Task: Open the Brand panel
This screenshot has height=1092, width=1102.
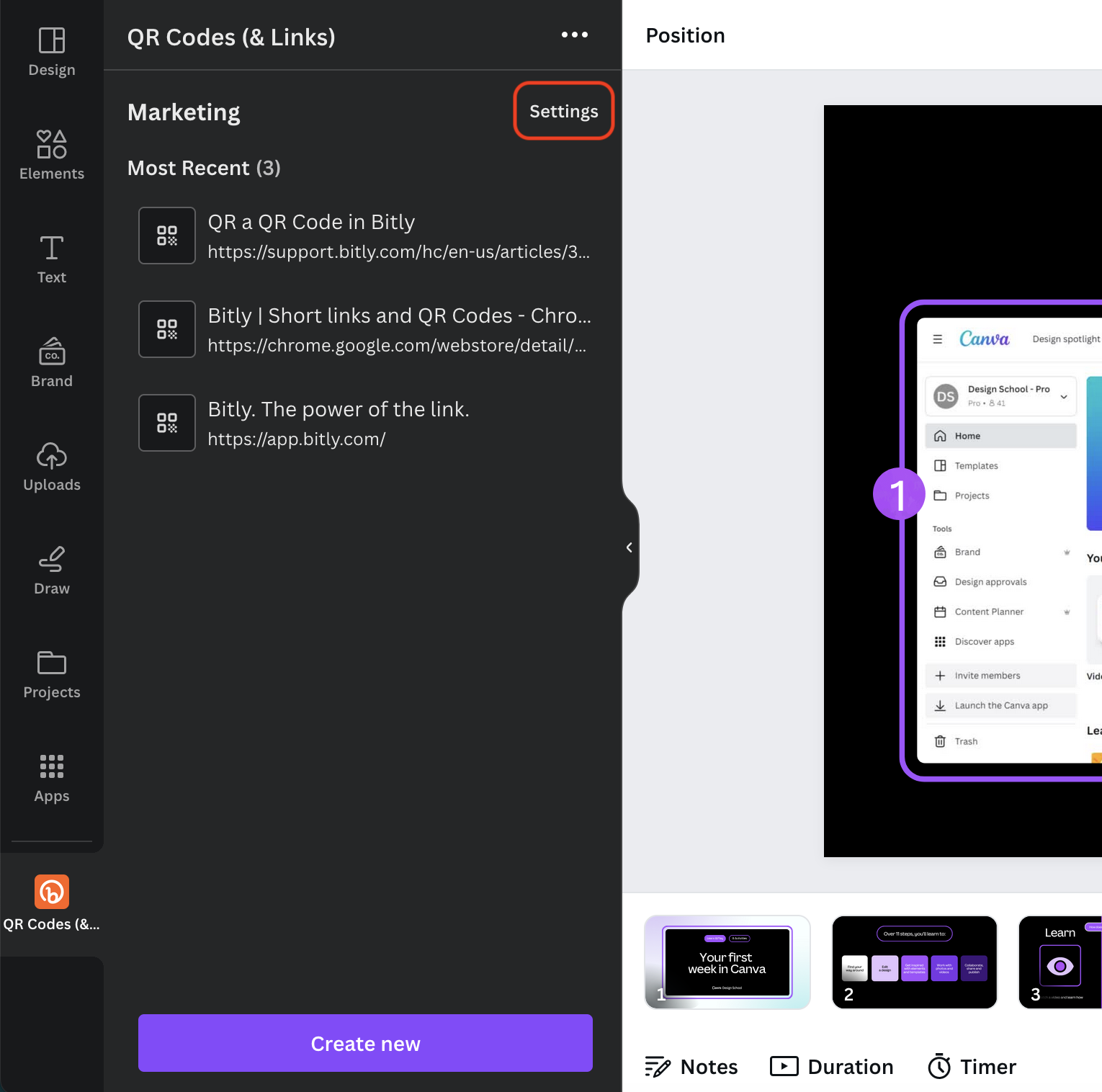Action: (x=52, y=363)
